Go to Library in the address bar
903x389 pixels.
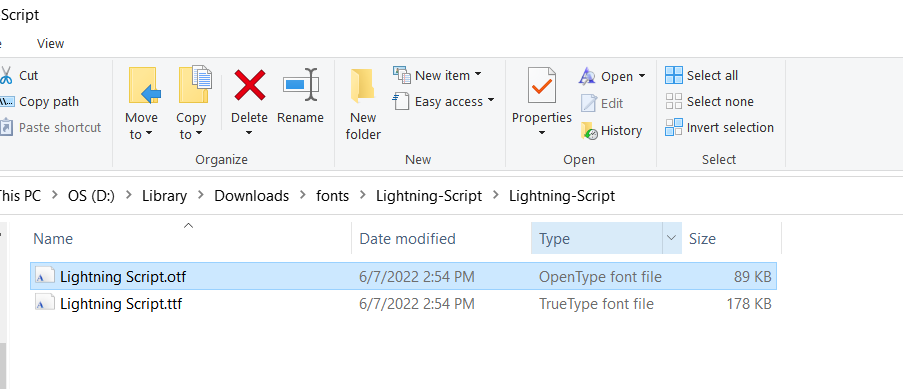(164, 196)
